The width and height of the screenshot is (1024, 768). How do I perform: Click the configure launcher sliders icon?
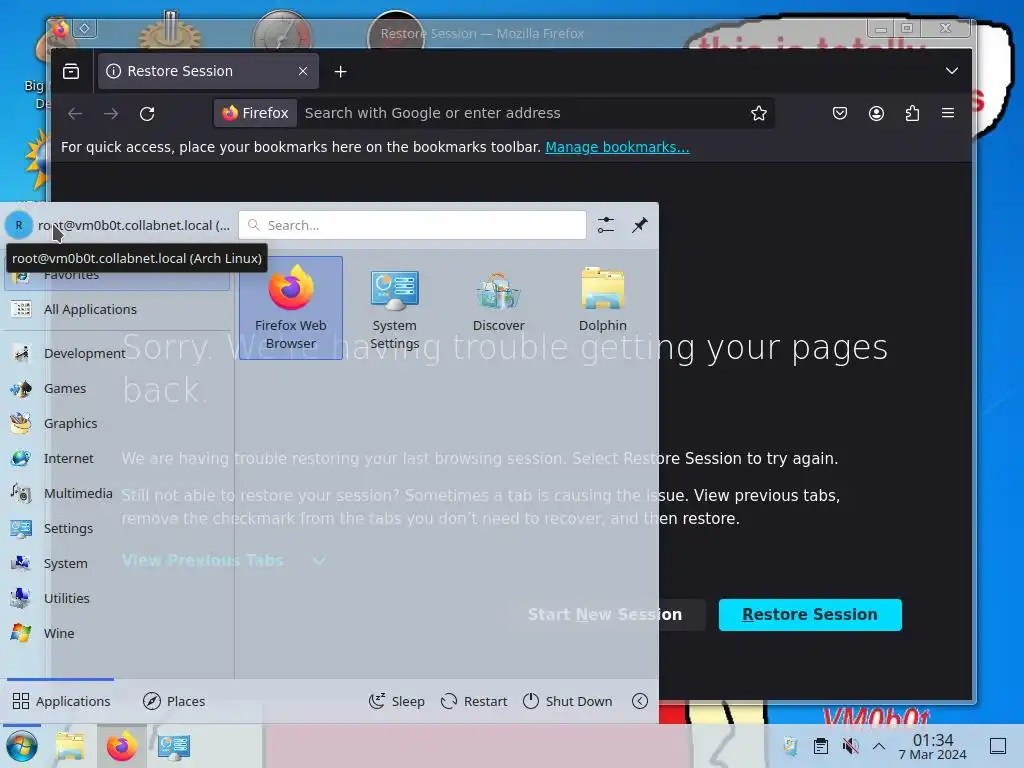coord(605,225)
